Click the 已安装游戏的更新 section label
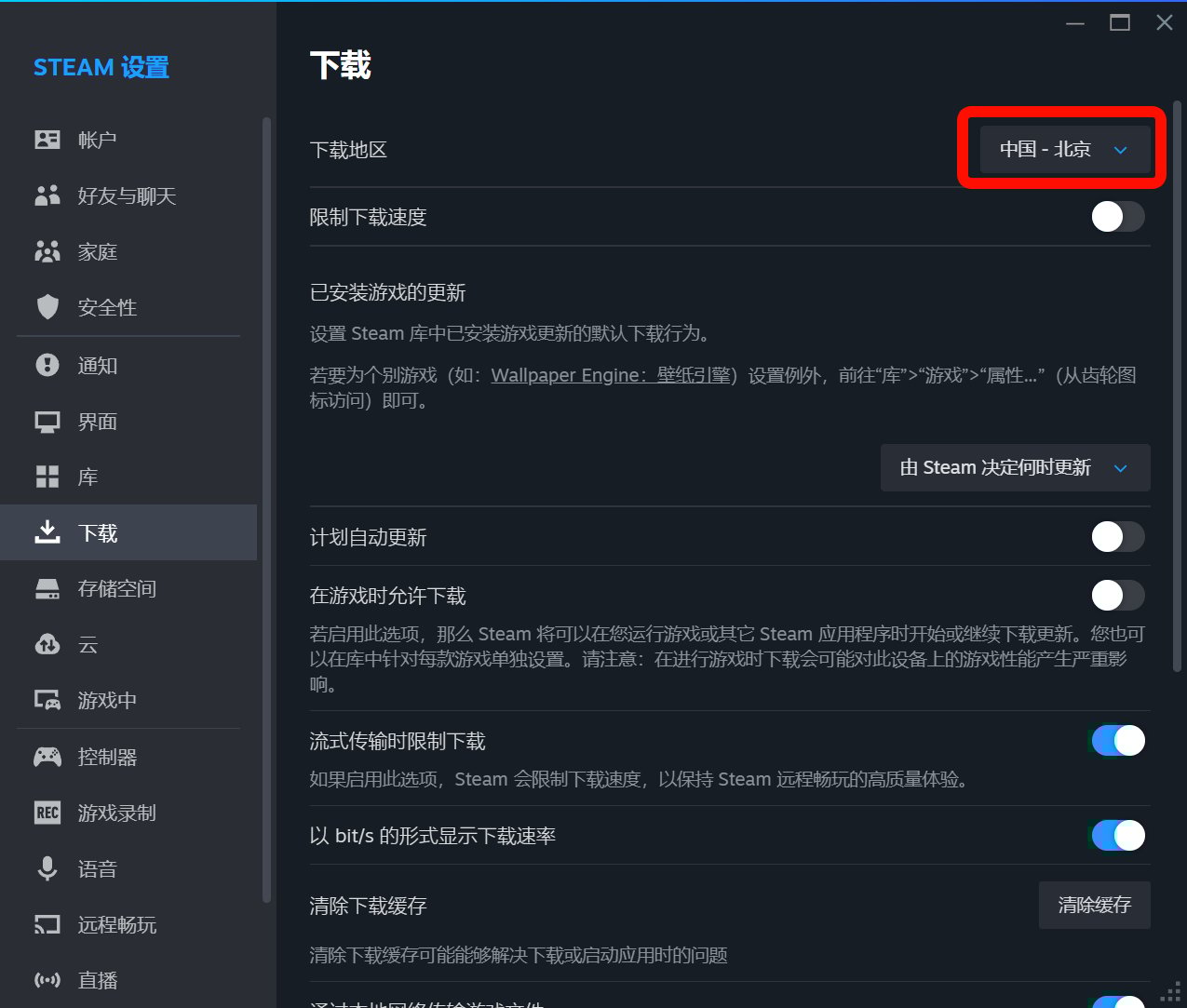Image resolution: width=1187 pixels, height=1008 pixels. point(387,292)
